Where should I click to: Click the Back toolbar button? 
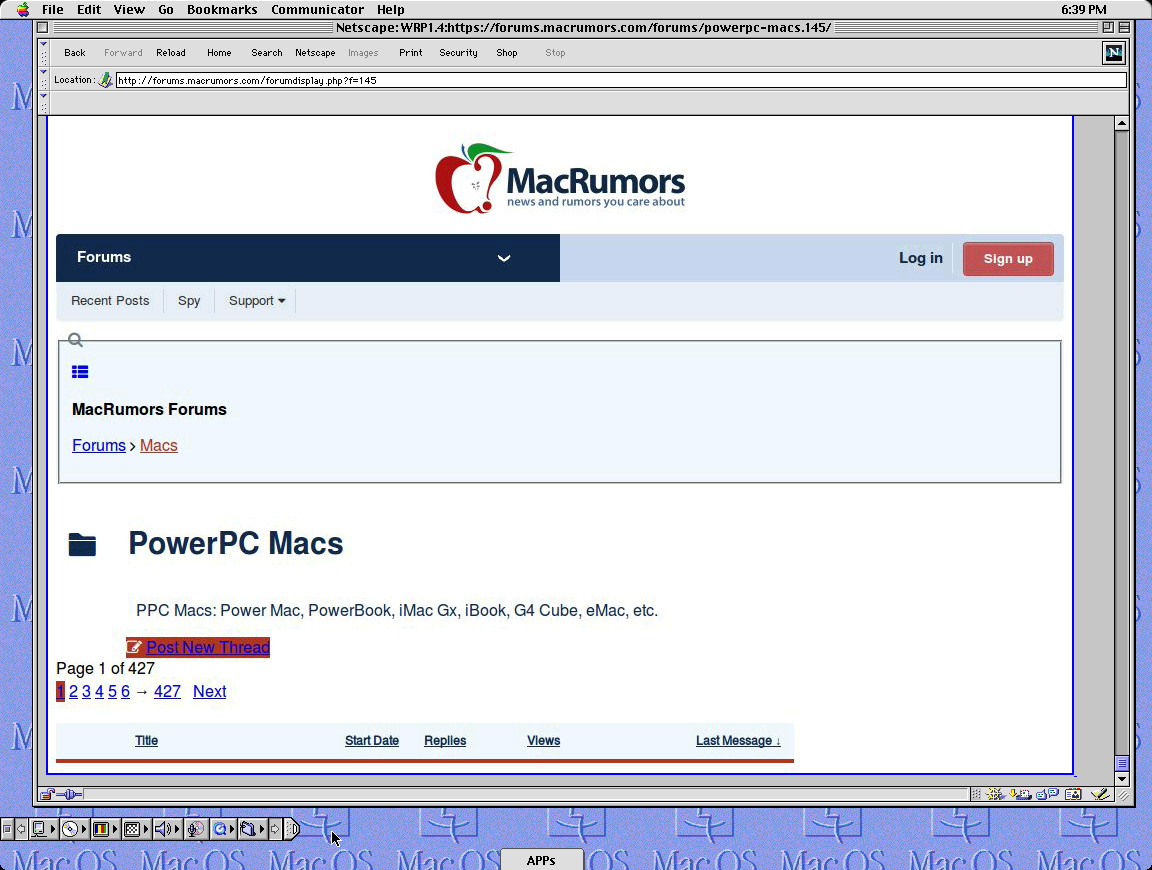[74, 53]
